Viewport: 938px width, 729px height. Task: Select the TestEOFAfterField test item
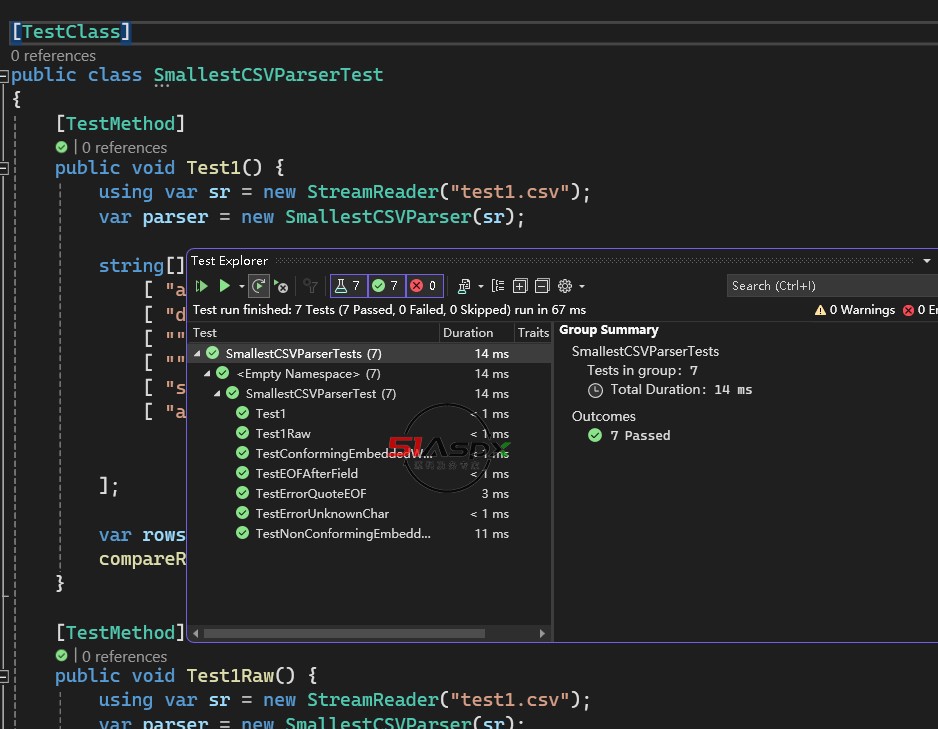pos(306,474)
